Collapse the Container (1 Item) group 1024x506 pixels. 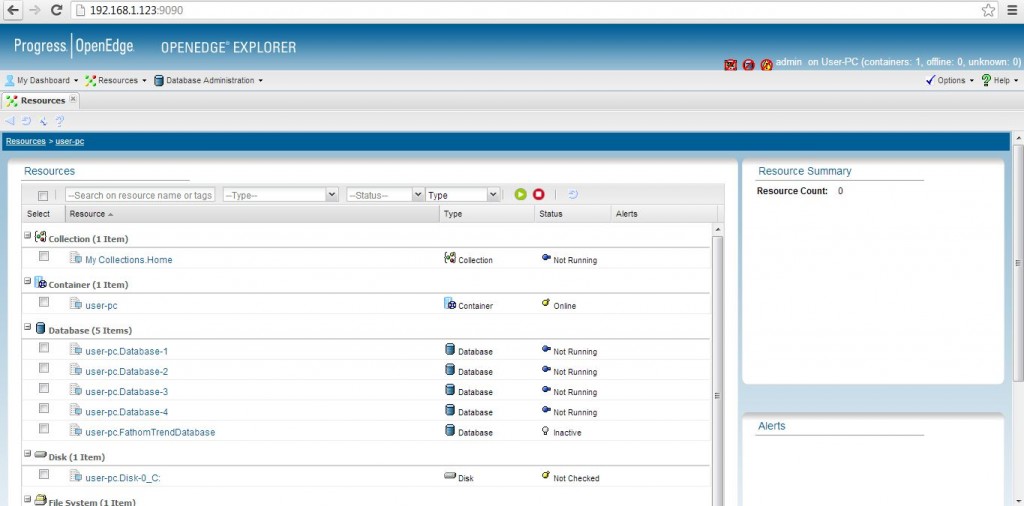pyautogui.click(x=28, y=281)
